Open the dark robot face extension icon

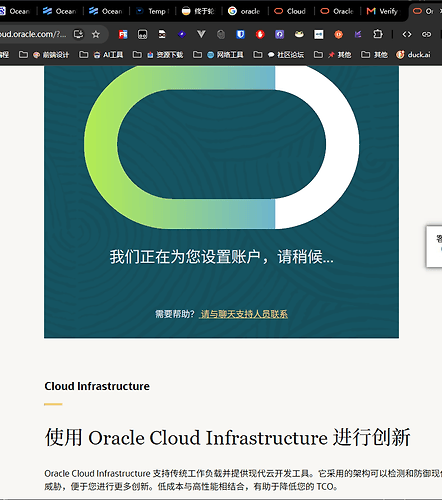(x=142, y=34)
